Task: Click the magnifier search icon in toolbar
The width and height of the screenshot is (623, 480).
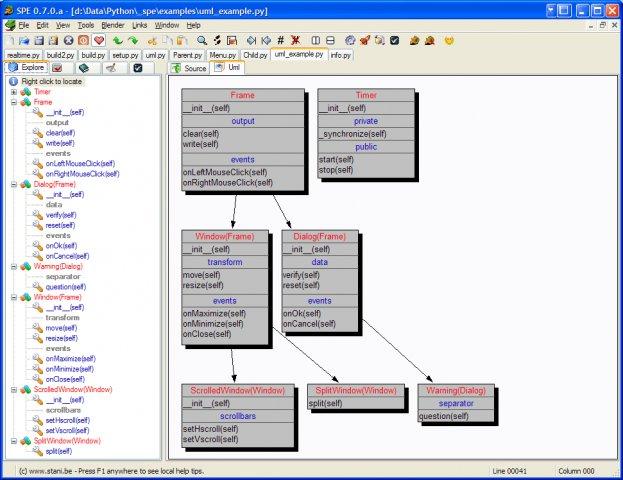Action: click(x=202, y=40)
